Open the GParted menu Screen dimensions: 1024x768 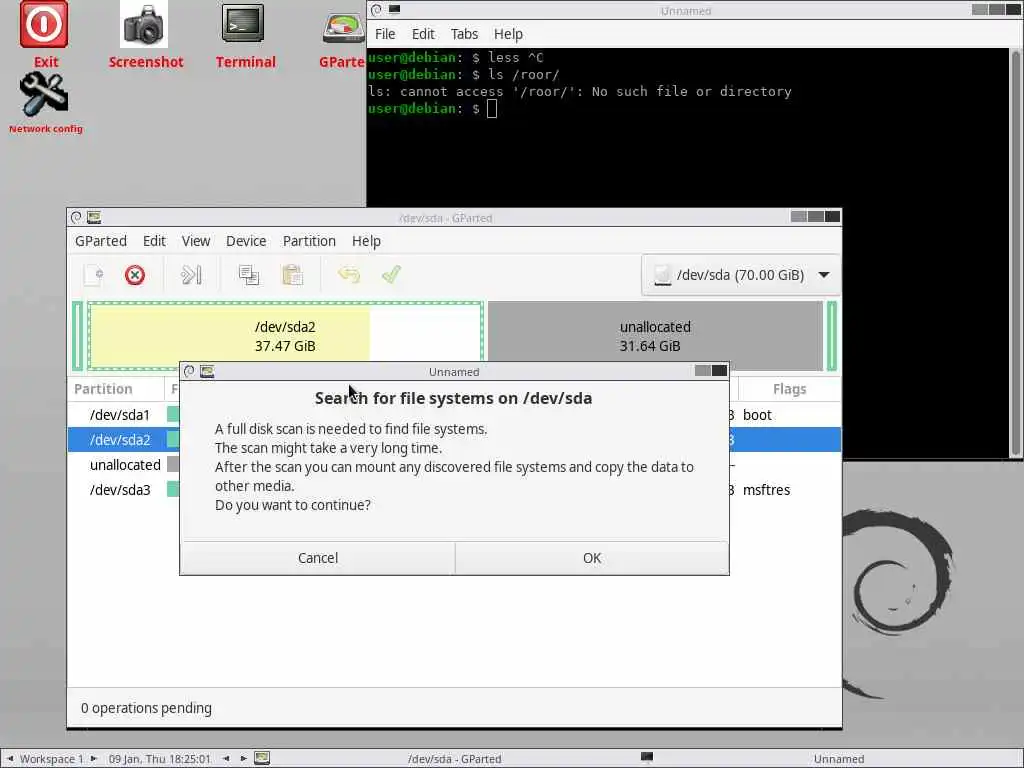[x=101, y=241]
